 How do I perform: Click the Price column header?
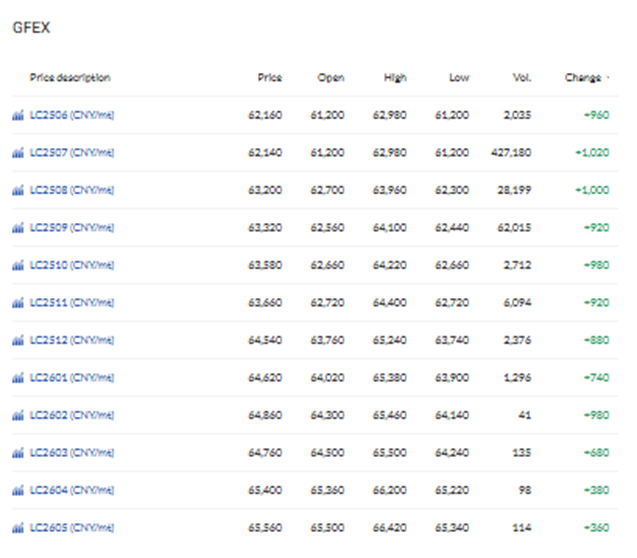[270, 78]
